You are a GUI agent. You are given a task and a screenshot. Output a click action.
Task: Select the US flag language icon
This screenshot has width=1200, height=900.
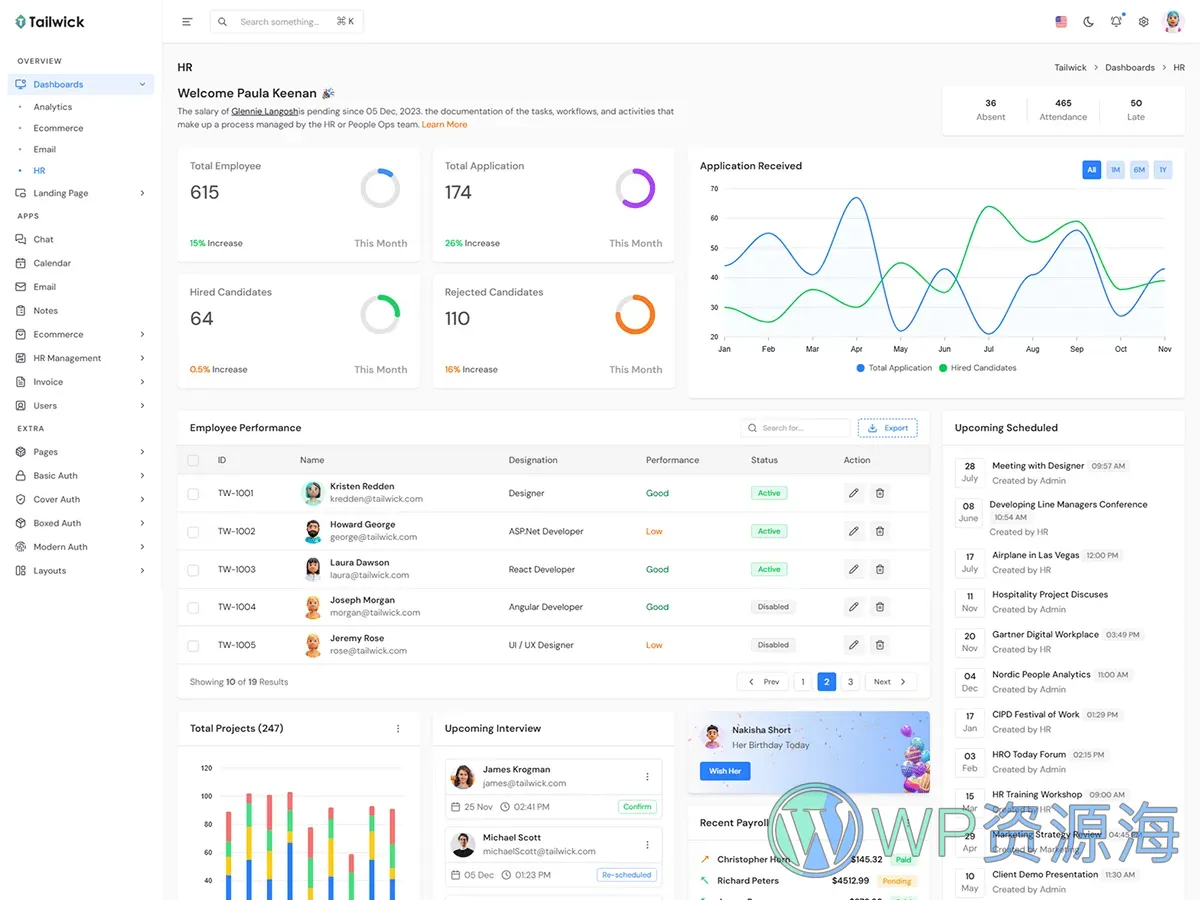[x=1061, y=22]
